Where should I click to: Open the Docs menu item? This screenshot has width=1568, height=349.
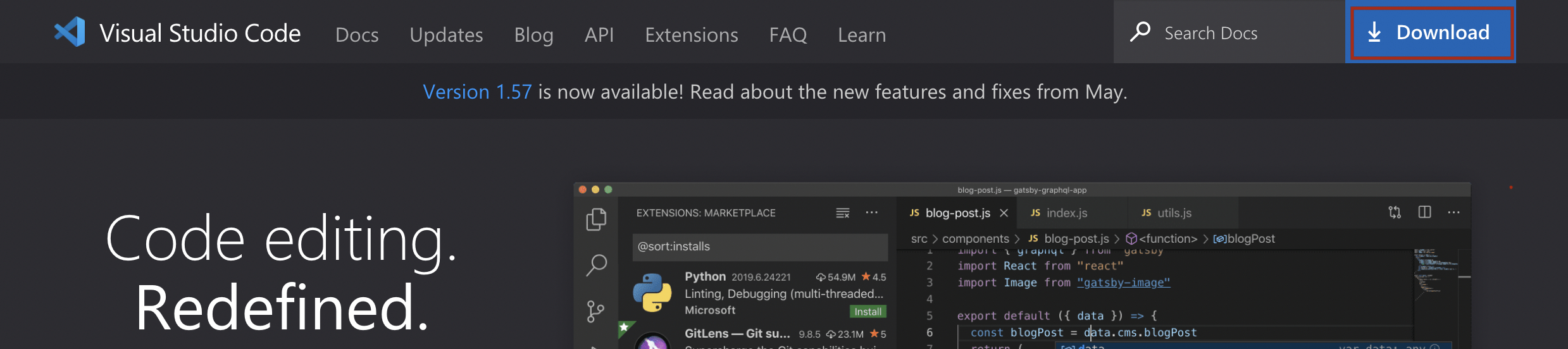357,35
